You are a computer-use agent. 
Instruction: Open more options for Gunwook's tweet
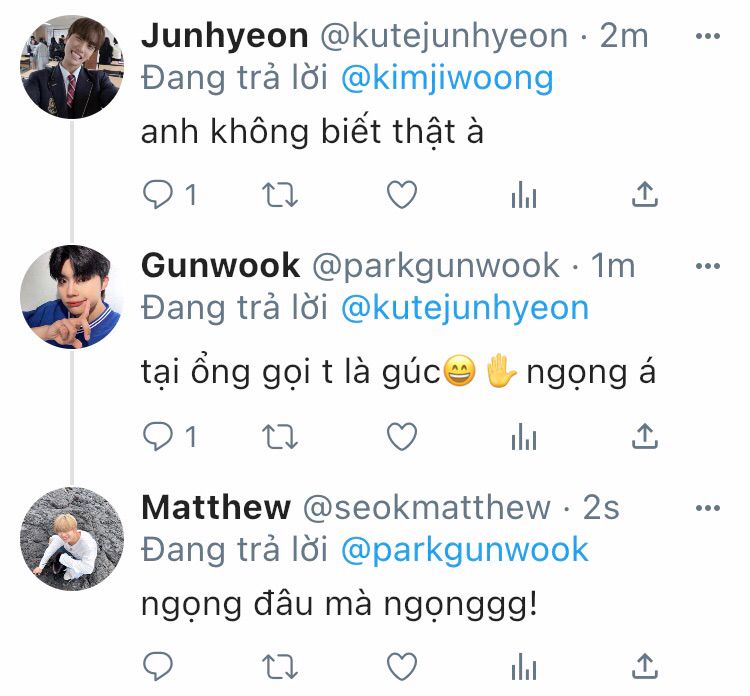pyautogui.click(x=708, y=266)
